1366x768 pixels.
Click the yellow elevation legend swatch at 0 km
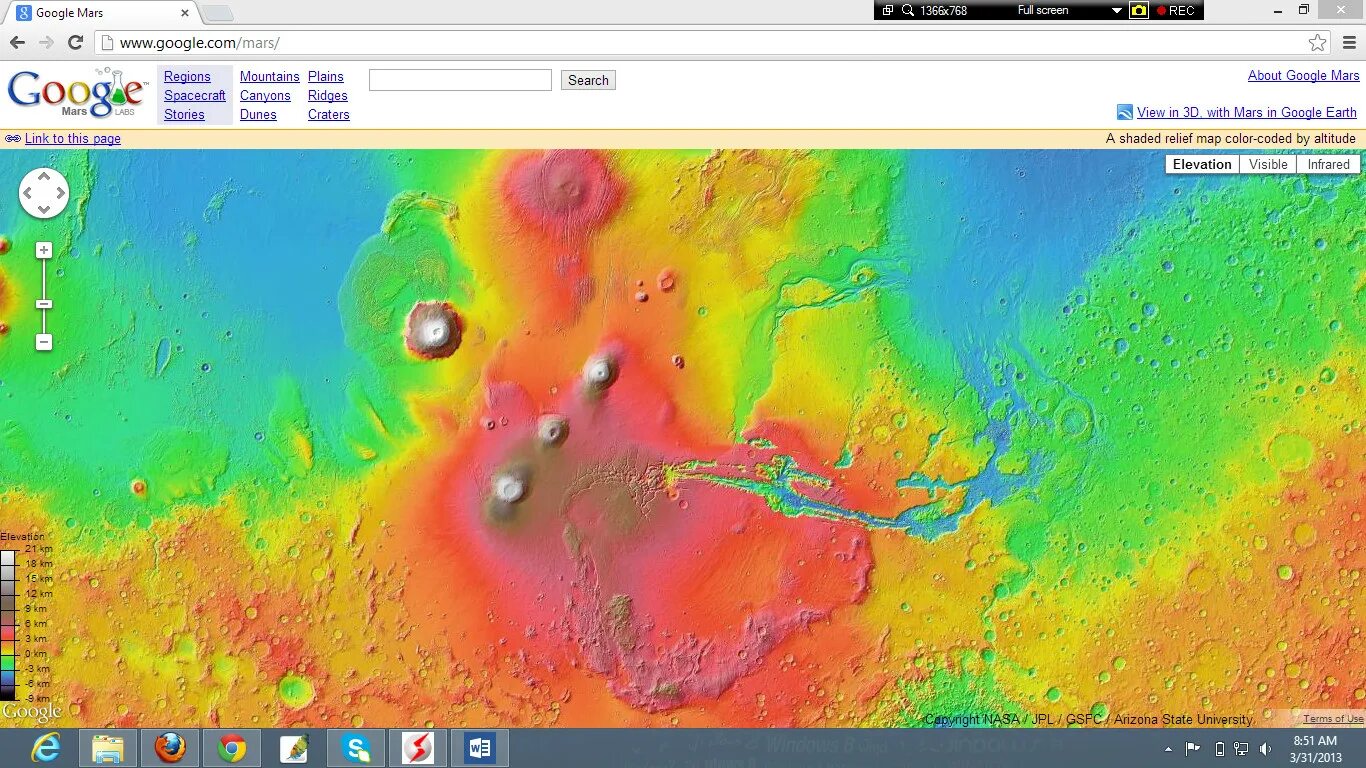click(9, 647)
